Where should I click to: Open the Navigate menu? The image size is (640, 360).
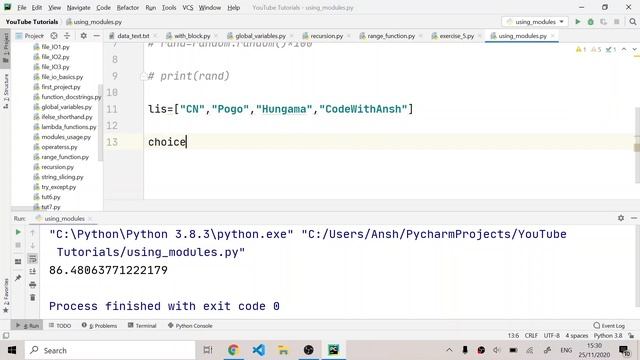(x=78, y=8)
